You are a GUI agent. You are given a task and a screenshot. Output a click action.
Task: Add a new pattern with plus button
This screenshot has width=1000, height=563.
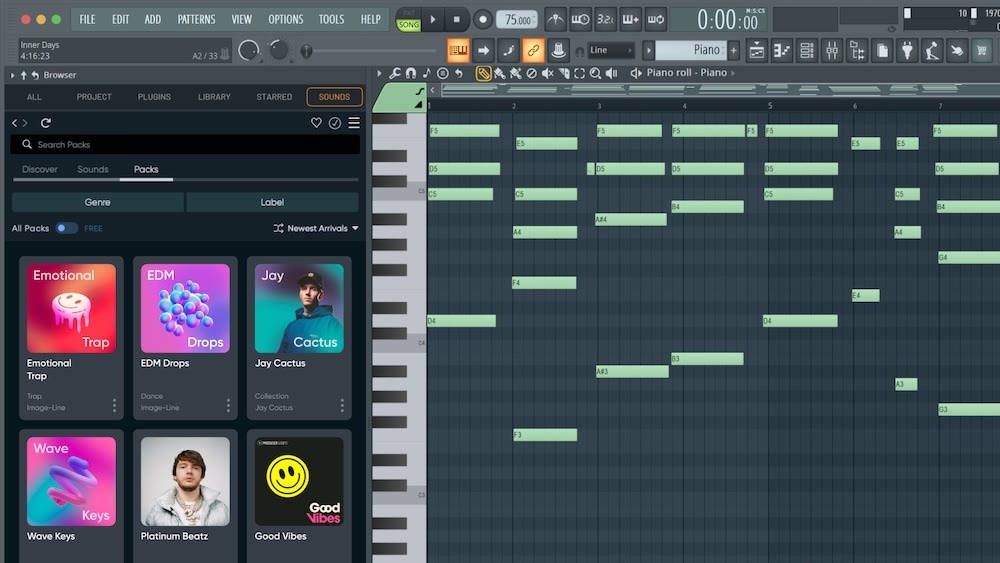click(733, 50)
